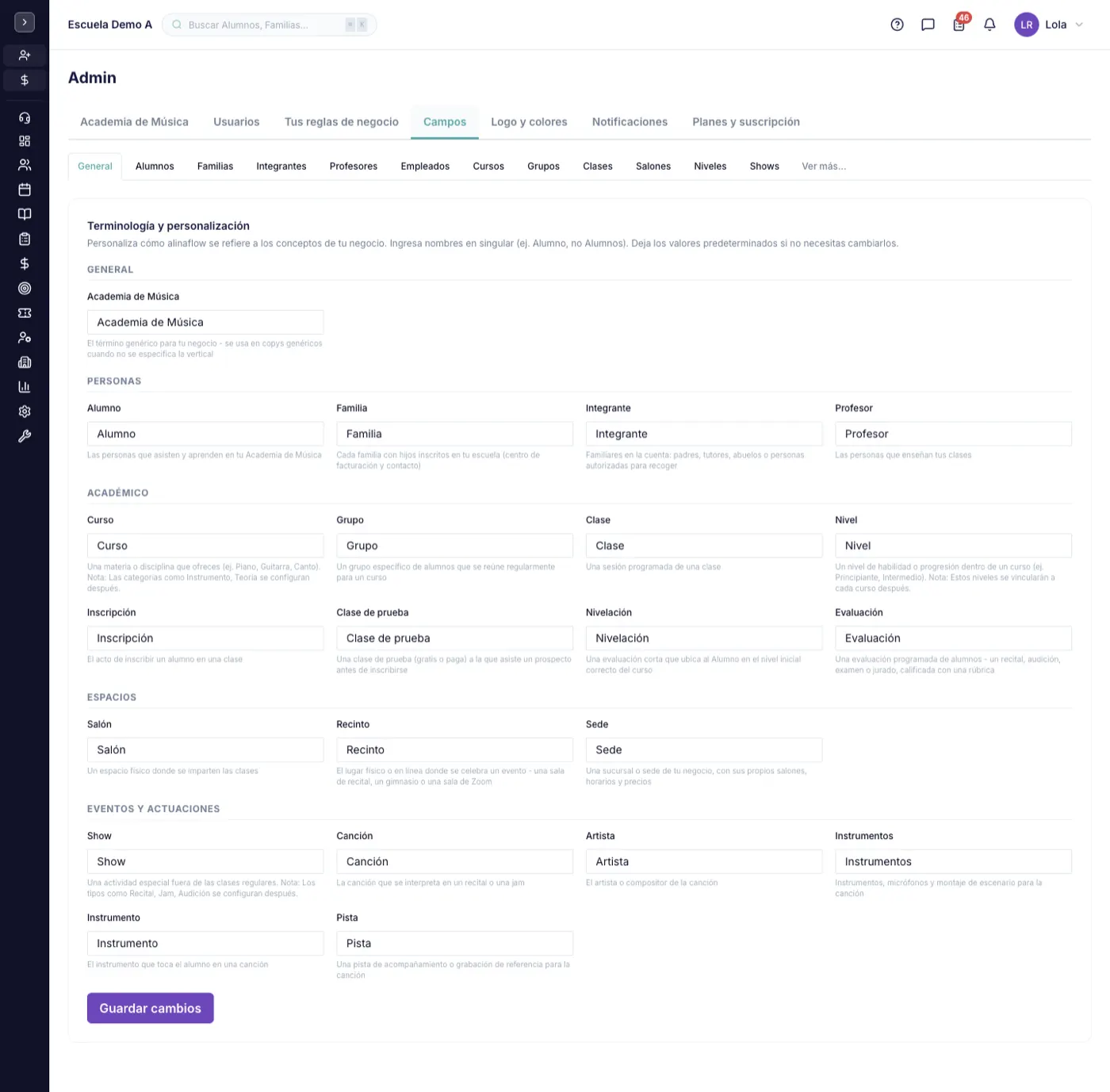
Task: Click the LR user avatar
Action: 1027,25
